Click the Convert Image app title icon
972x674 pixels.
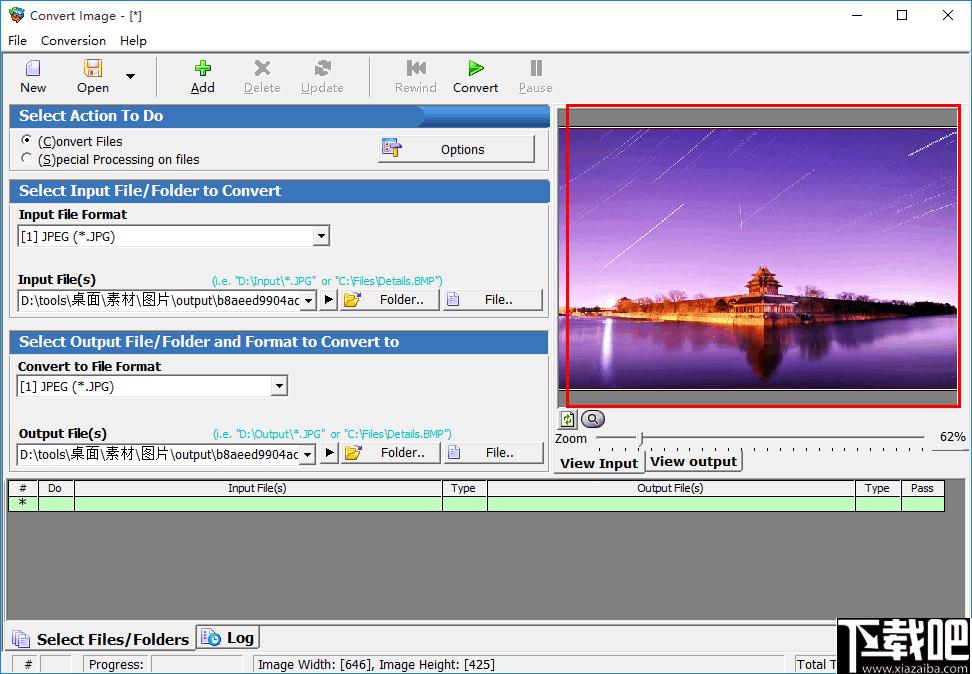tap(17, 15)
